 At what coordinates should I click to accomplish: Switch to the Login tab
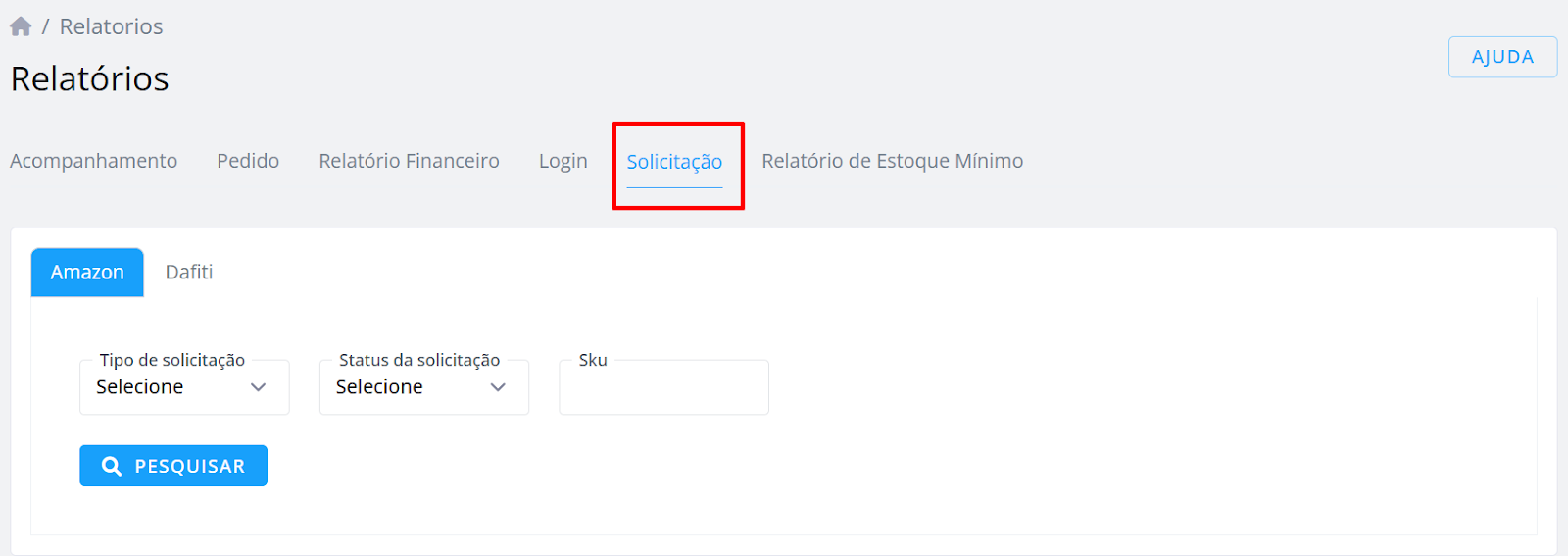pyautogui.click(x=563, y=161)
